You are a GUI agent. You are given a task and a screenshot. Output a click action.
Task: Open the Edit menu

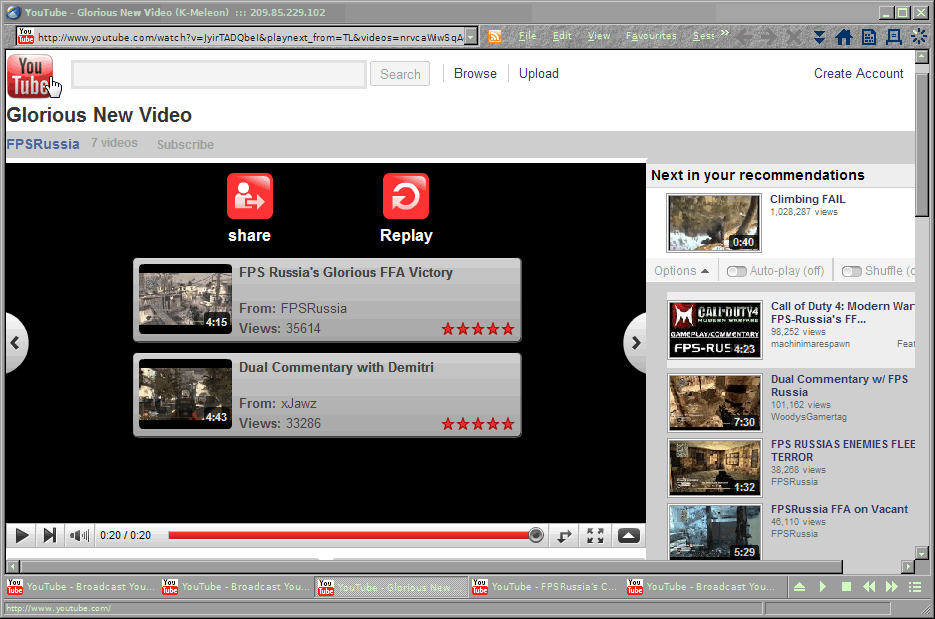tap(562, 36)
